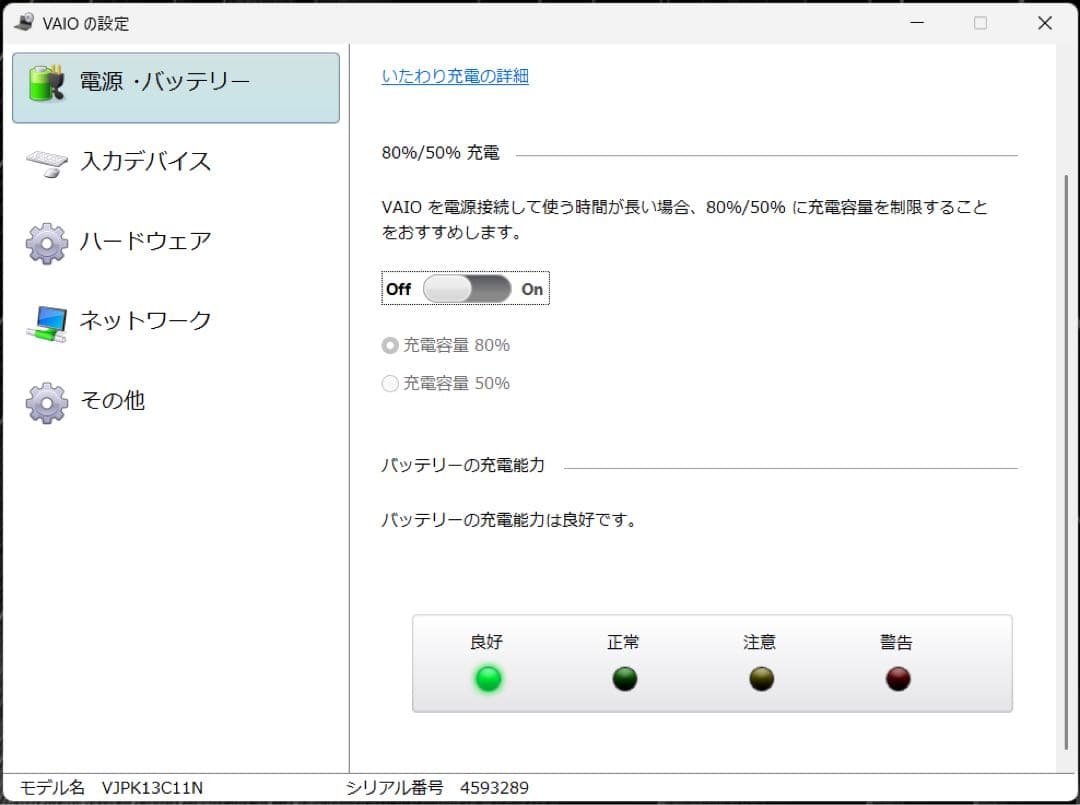The image size is (1080, 805).
Task: Switch to the 入力デバイス settings section
Action: point(145,161)
